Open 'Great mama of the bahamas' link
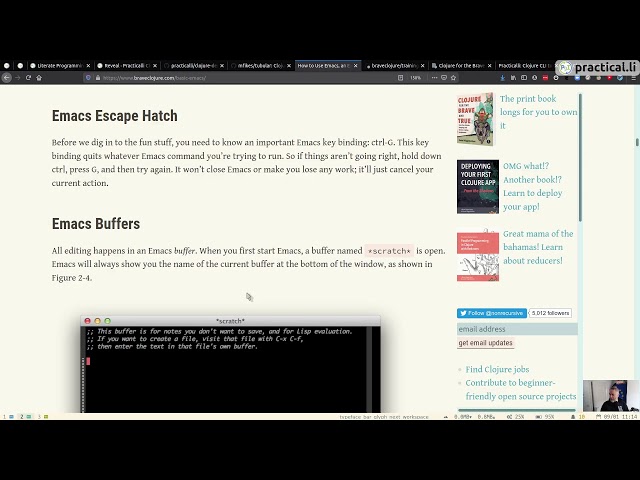Image resolution: width=640 pixels, height=480 pixels. (538, 247)
